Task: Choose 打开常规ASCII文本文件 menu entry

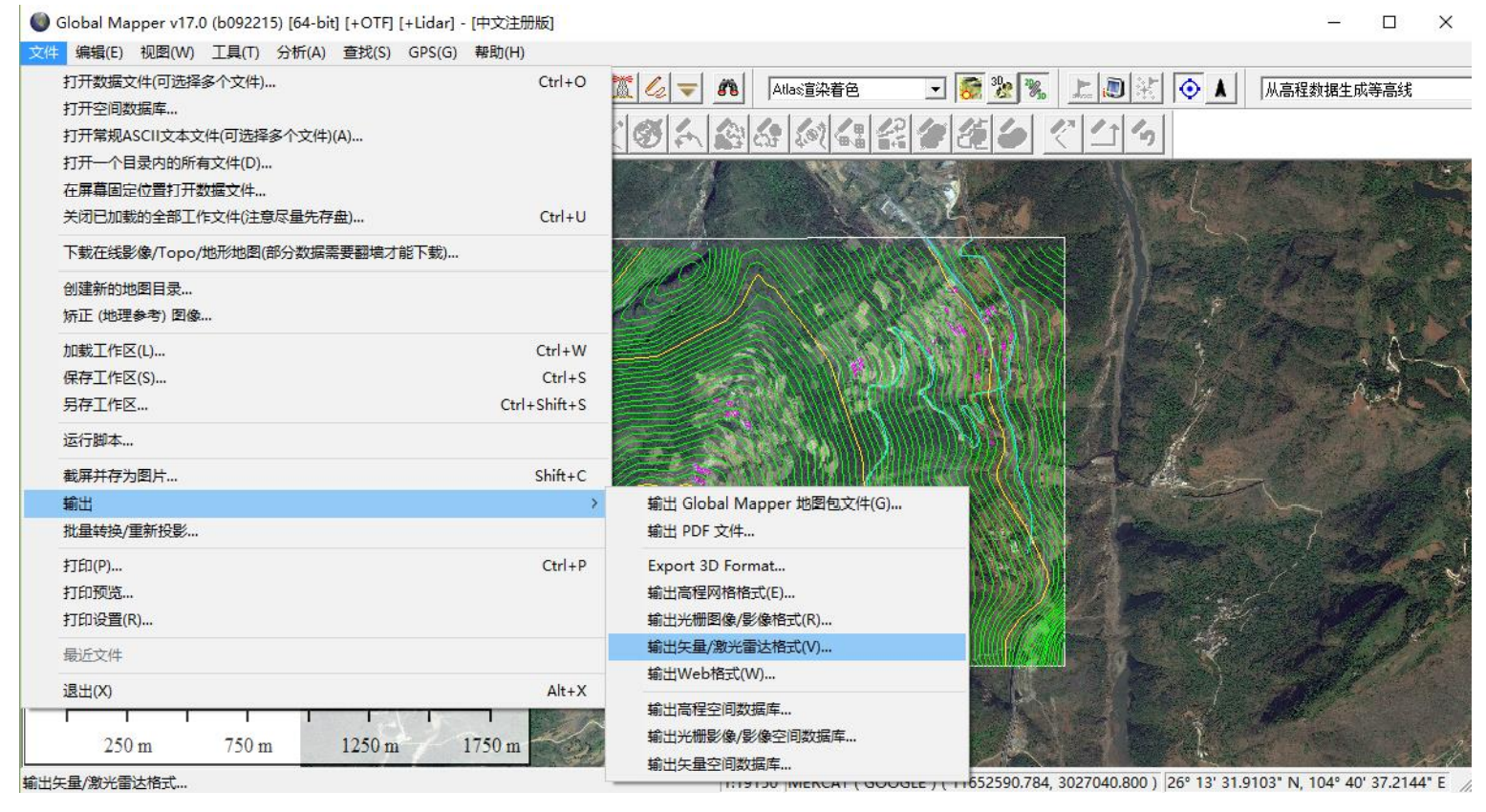Action: point(315,136)
